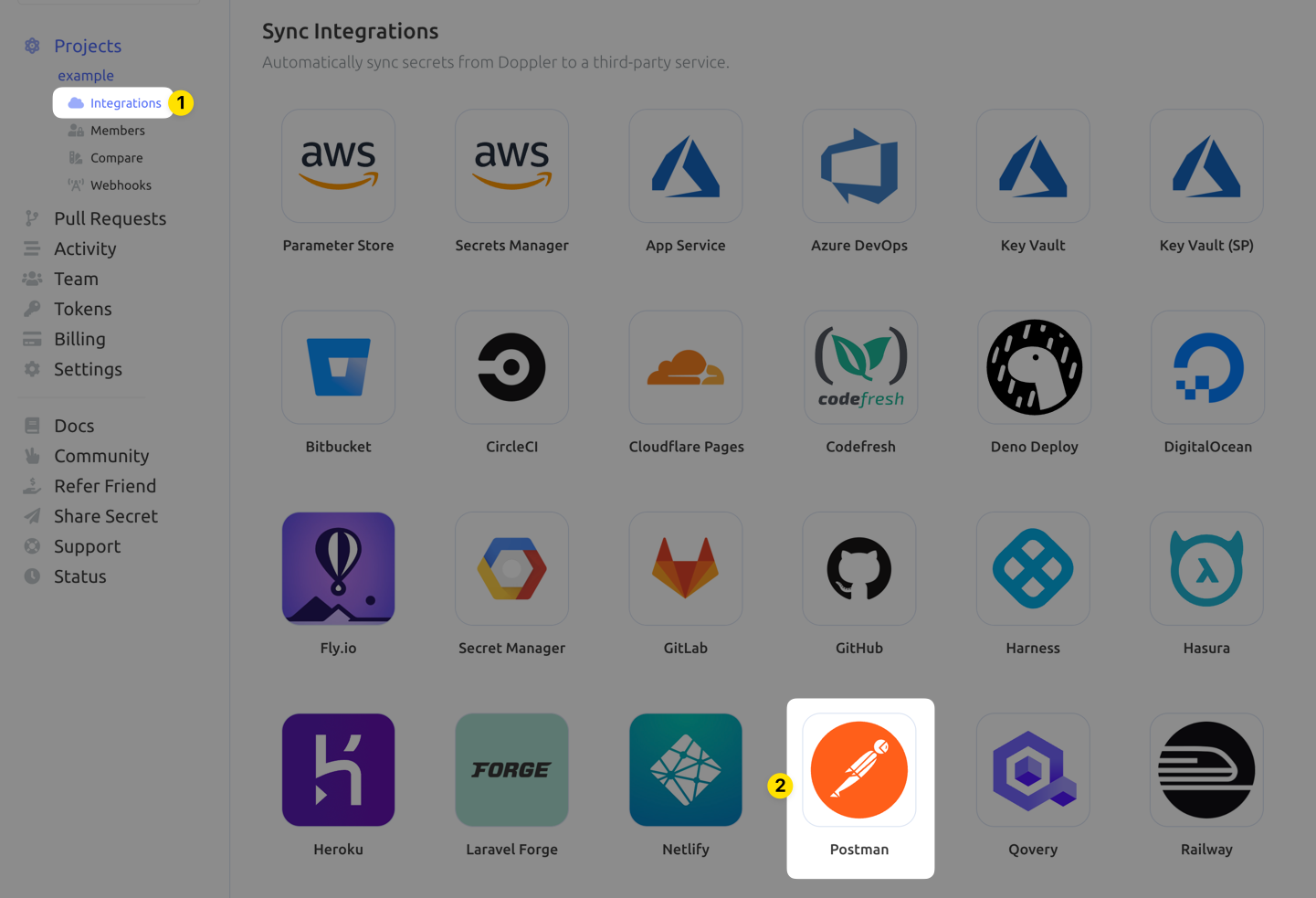Click the Share Secret paper plane icon
This screenshot has width=1316, height=898.
[x=32, y=516]
